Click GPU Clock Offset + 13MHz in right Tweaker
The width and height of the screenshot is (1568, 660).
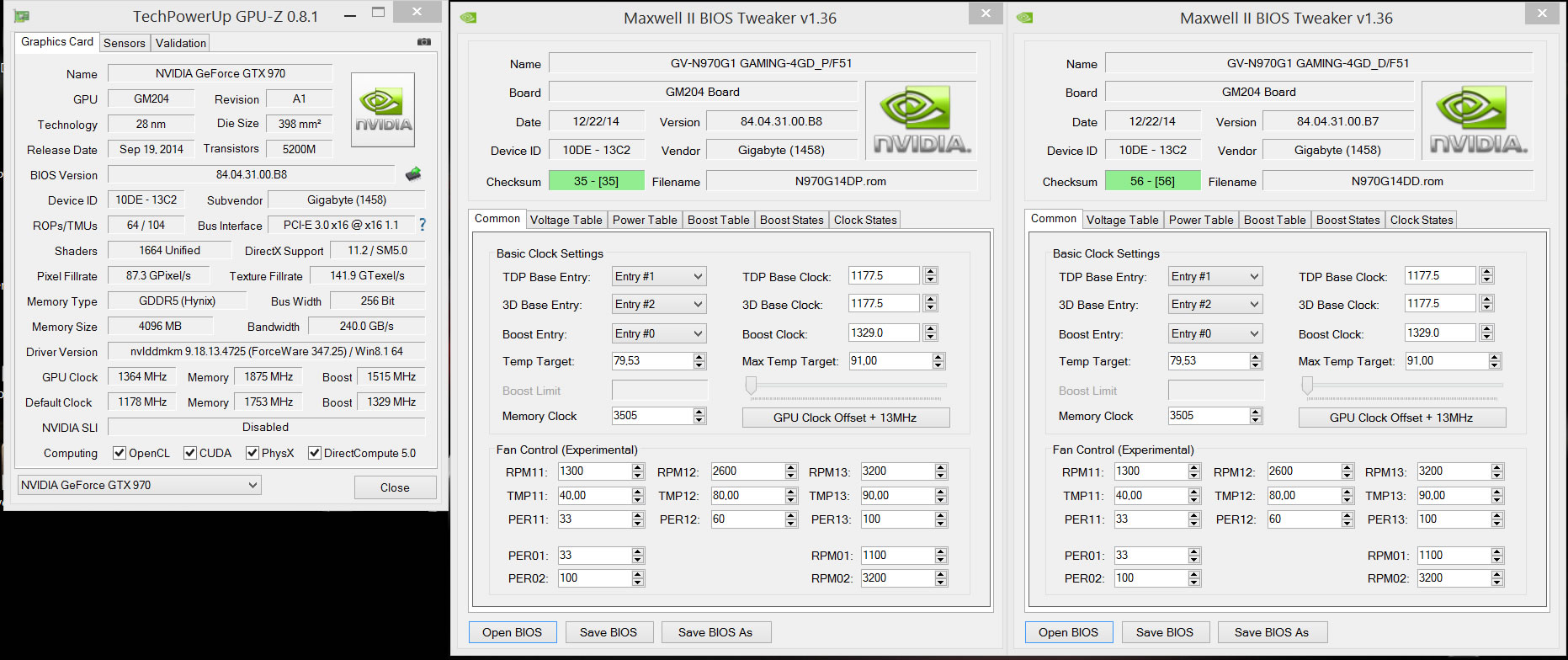1401,418
